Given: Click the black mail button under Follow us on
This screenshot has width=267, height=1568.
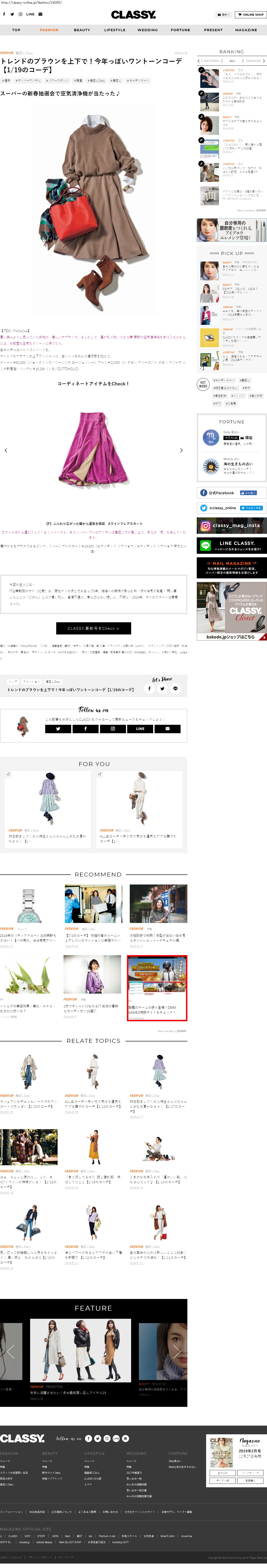Looking at the screenshot, I should (167, 729).
